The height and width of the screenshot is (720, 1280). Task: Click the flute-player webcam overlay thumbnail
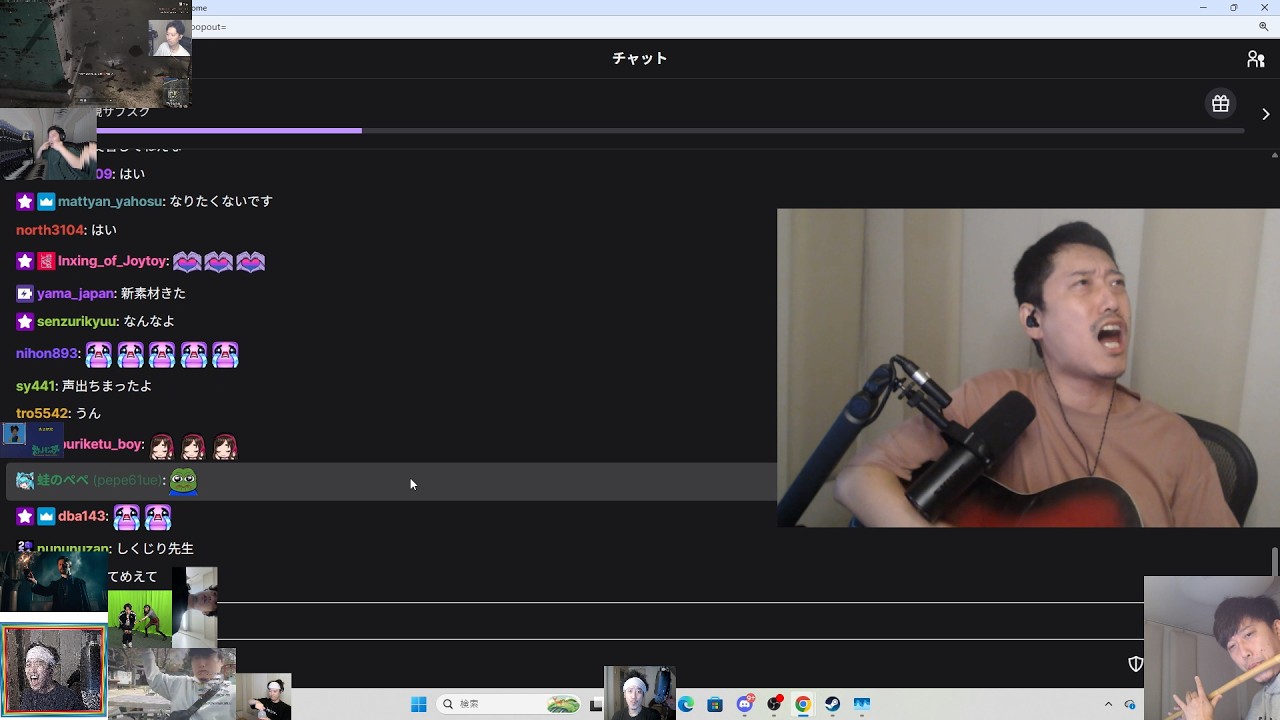[x=1212, y=648]
